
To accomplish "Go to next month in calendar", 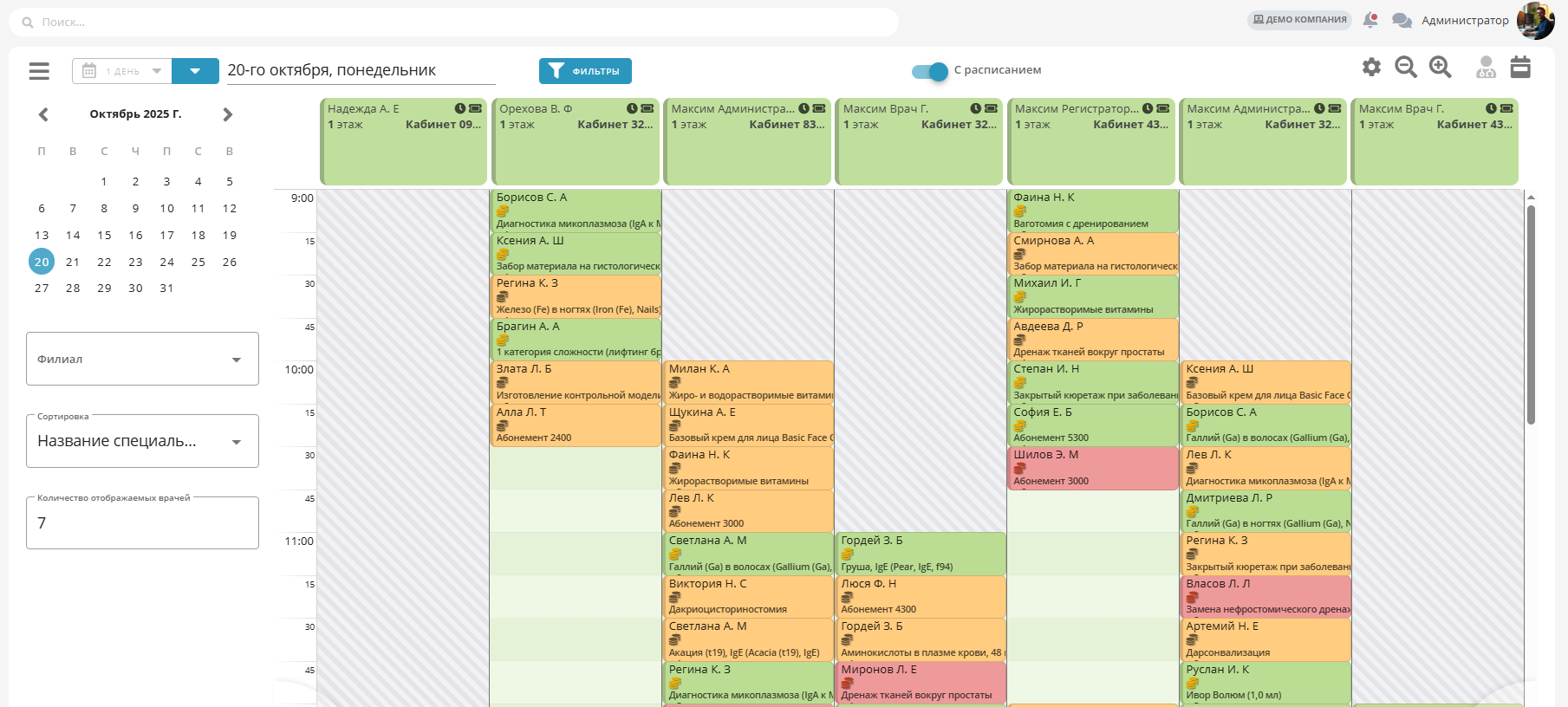I will click(x=228, y=114).
